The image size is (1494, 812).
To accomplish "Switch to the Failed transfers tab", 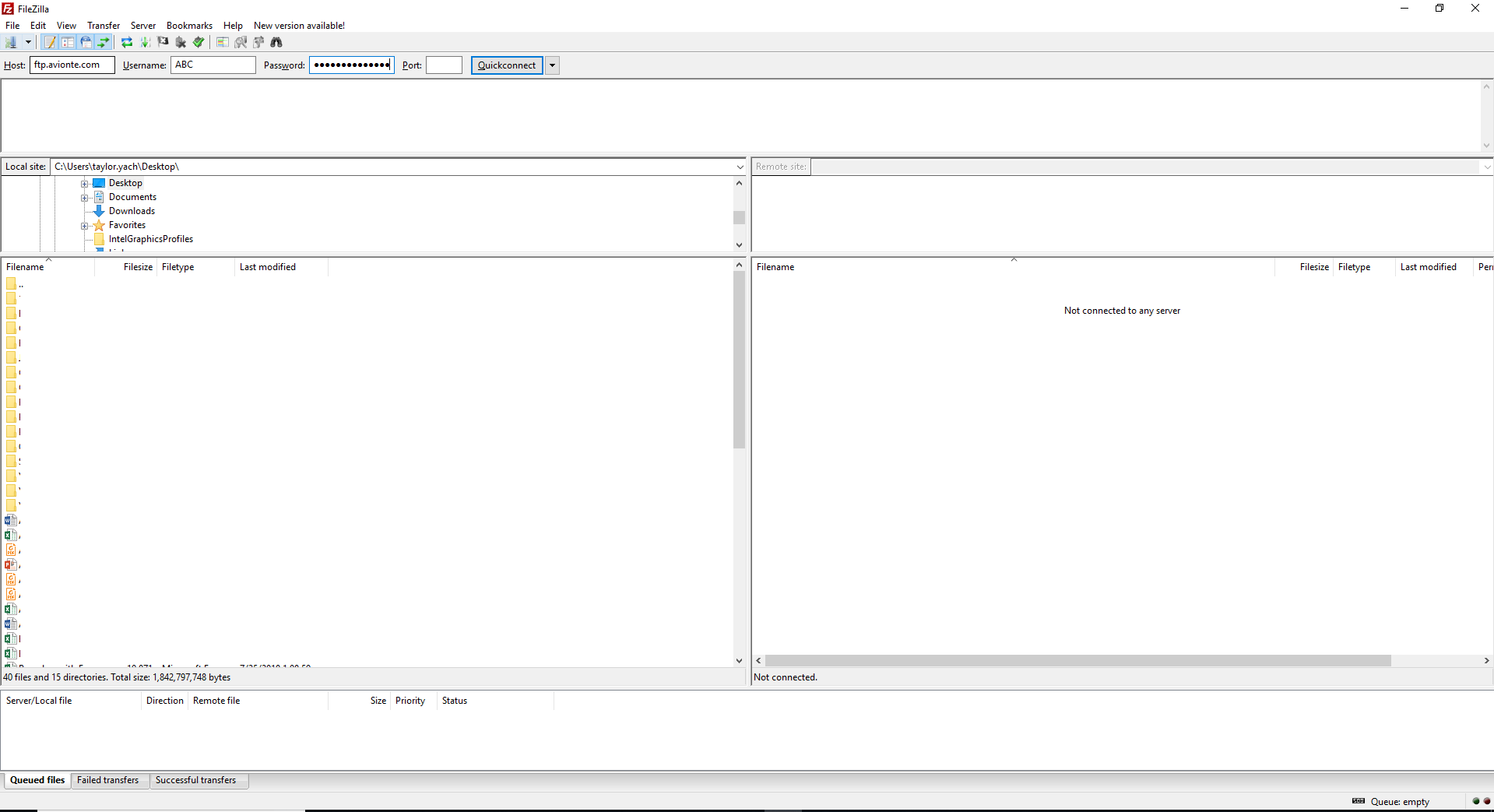I will [108, 780].
